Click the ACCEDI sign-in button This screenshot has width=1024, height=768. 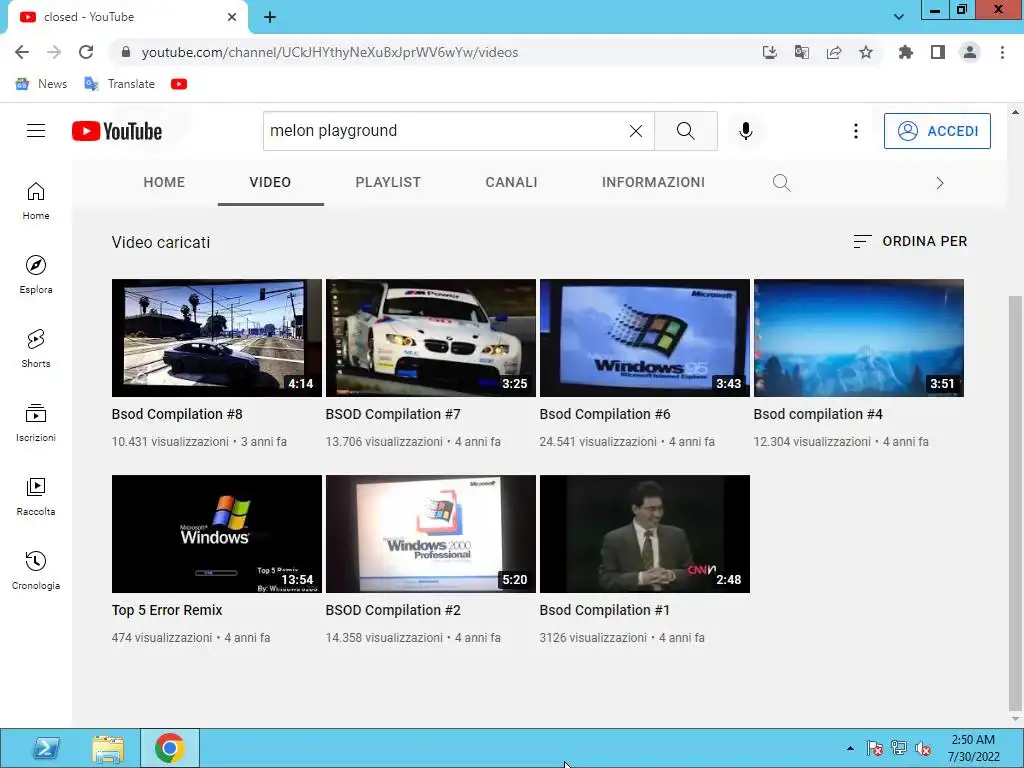937,131
